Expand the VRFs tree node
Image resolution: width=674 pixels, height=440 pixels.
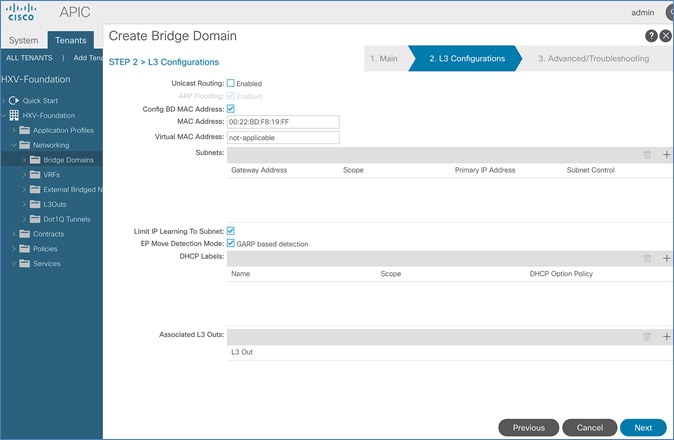[25, 174]
